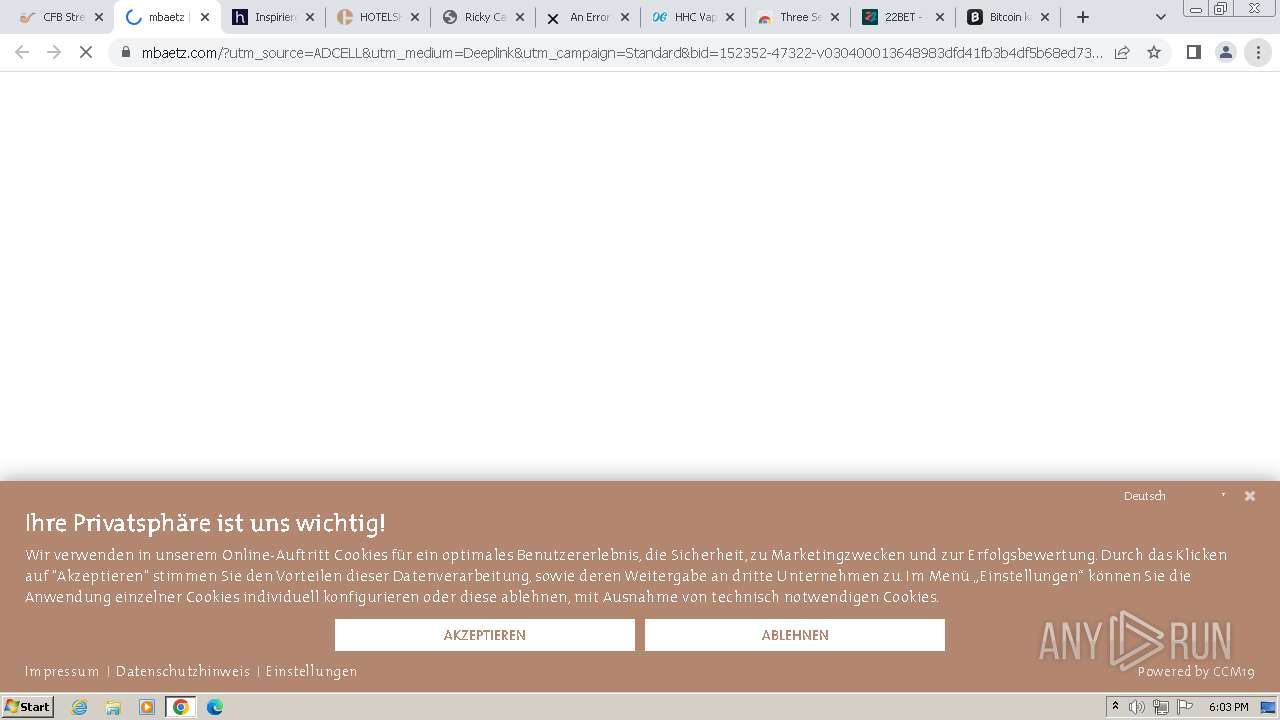Screen dimensions: 1280x720
Task: Accept cookies with AKZEPTIEREN button
Action: pyautogui.click(x=485, y=635)
